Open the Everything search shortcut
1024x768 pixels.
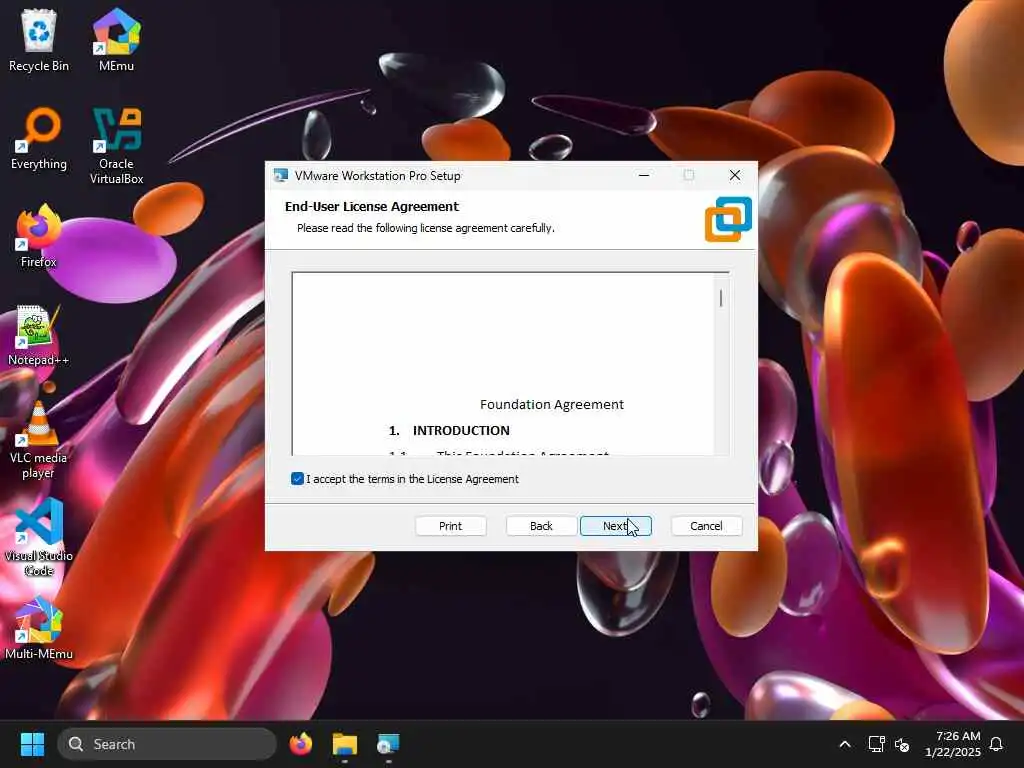[x=39, y=138]
